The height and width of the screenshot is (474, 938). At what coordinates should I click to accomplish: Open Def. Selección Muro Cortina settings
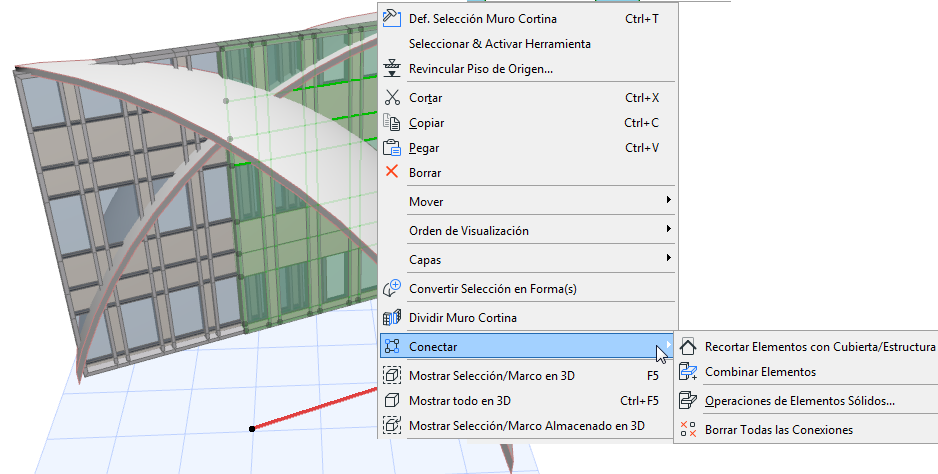pyautogui.click(x=528, y=19)
